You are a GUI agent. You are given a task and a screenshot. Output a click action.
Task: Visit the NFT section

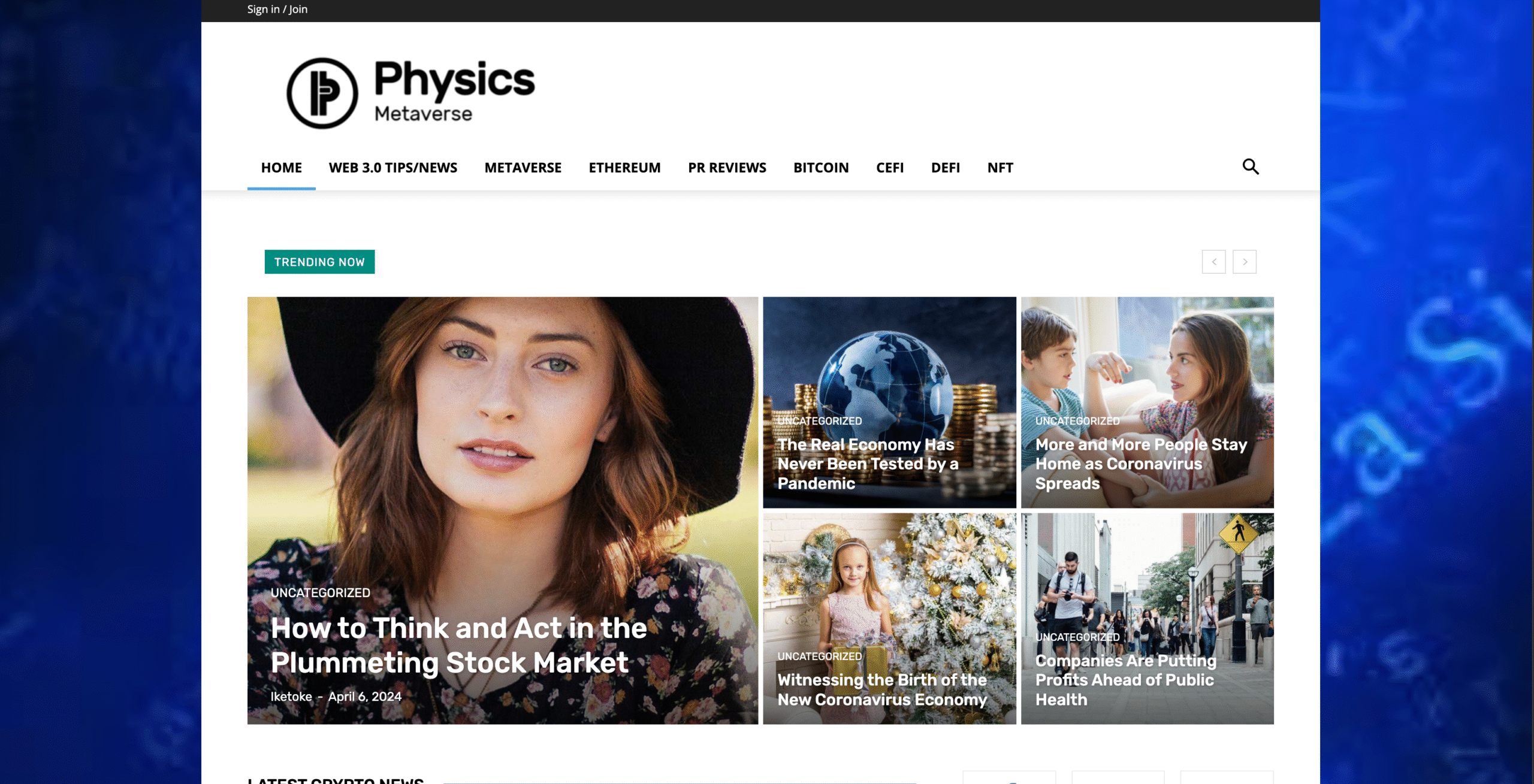point(999,168)
